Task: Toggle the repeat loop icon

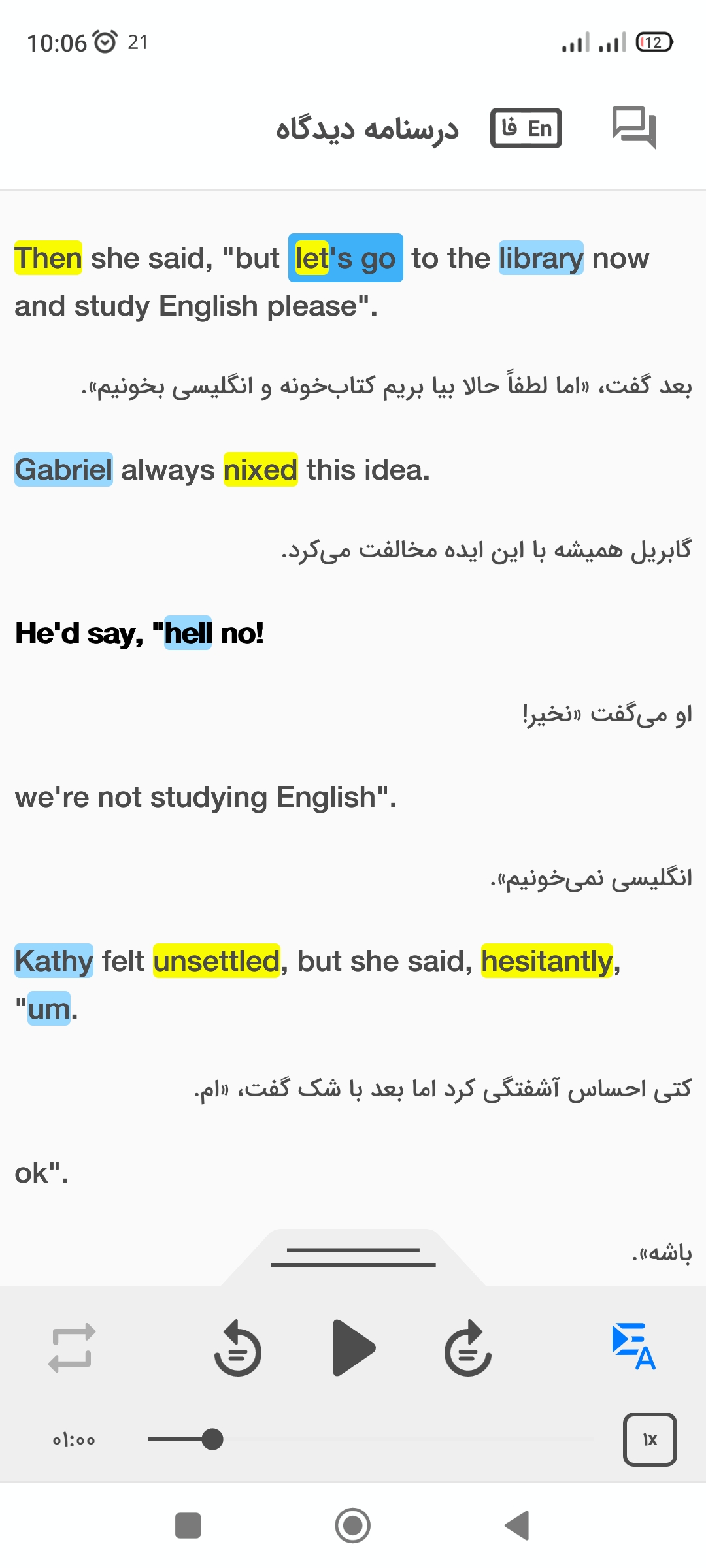Action: (x=72, y=1348)
